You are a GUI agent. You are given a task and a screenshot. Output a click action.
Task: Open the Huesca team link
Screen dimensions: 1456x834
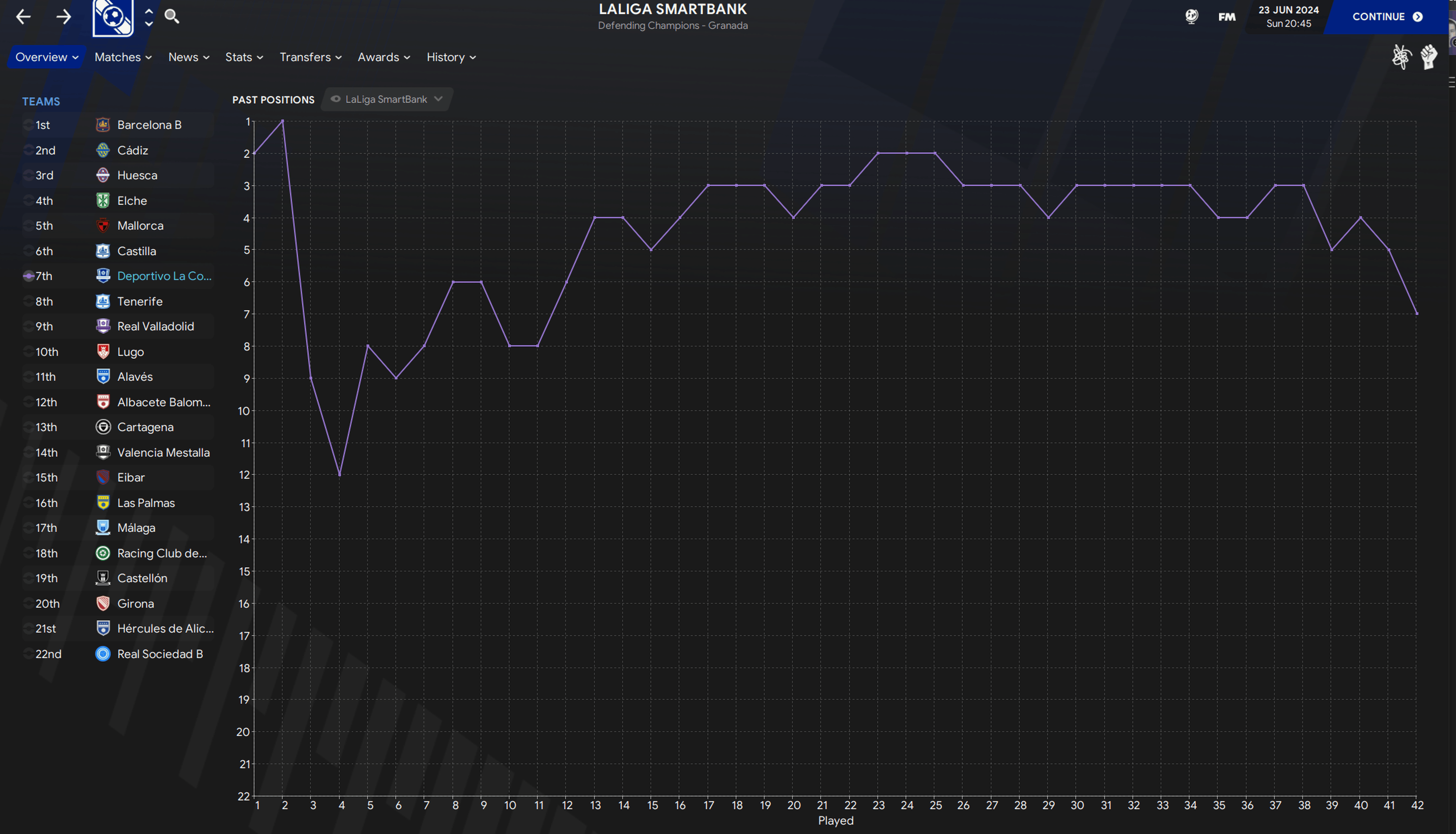[137, 175]
